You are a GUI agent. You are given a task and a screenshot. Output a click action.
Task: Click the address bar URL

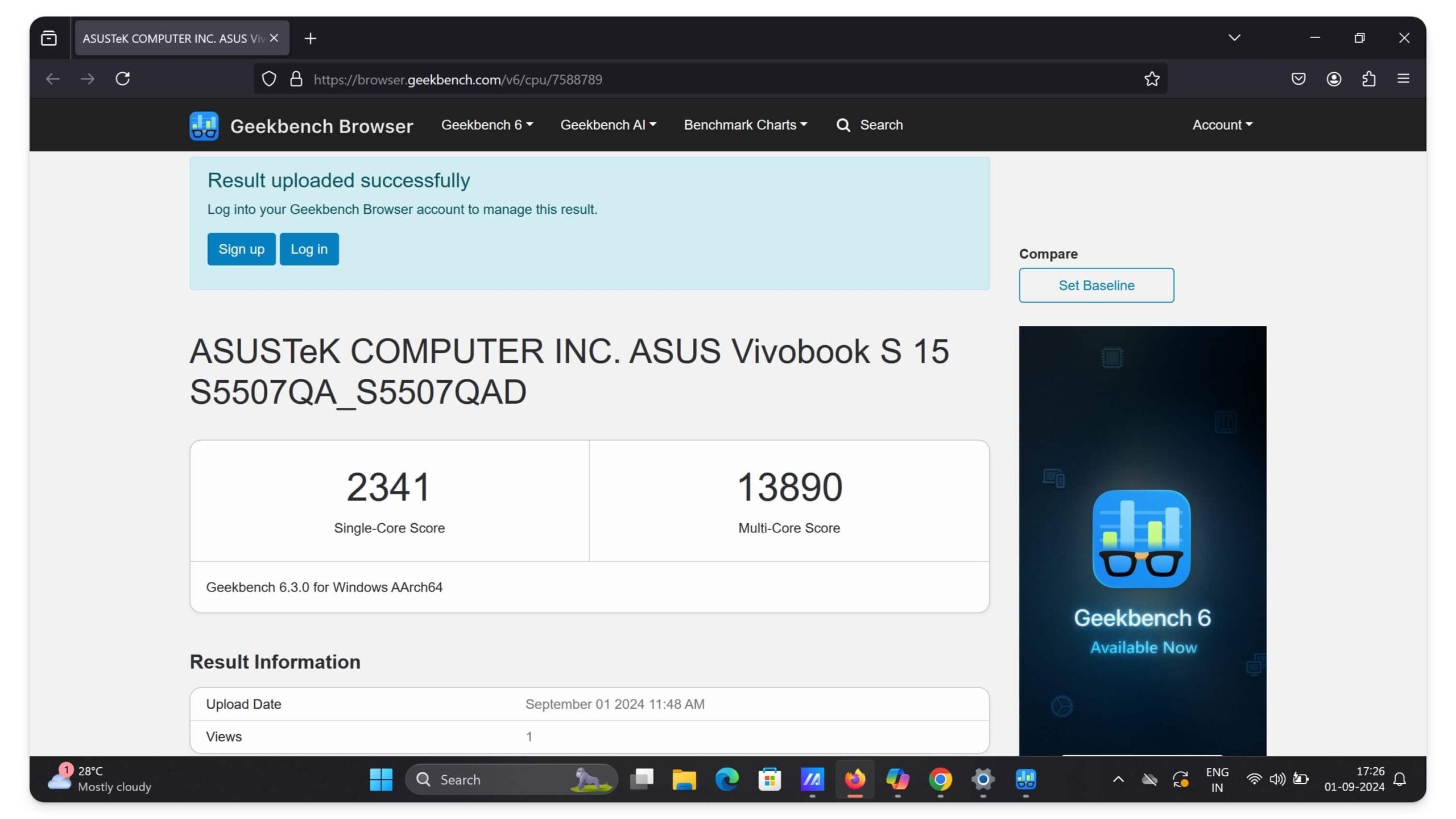[x=458, y=79]
